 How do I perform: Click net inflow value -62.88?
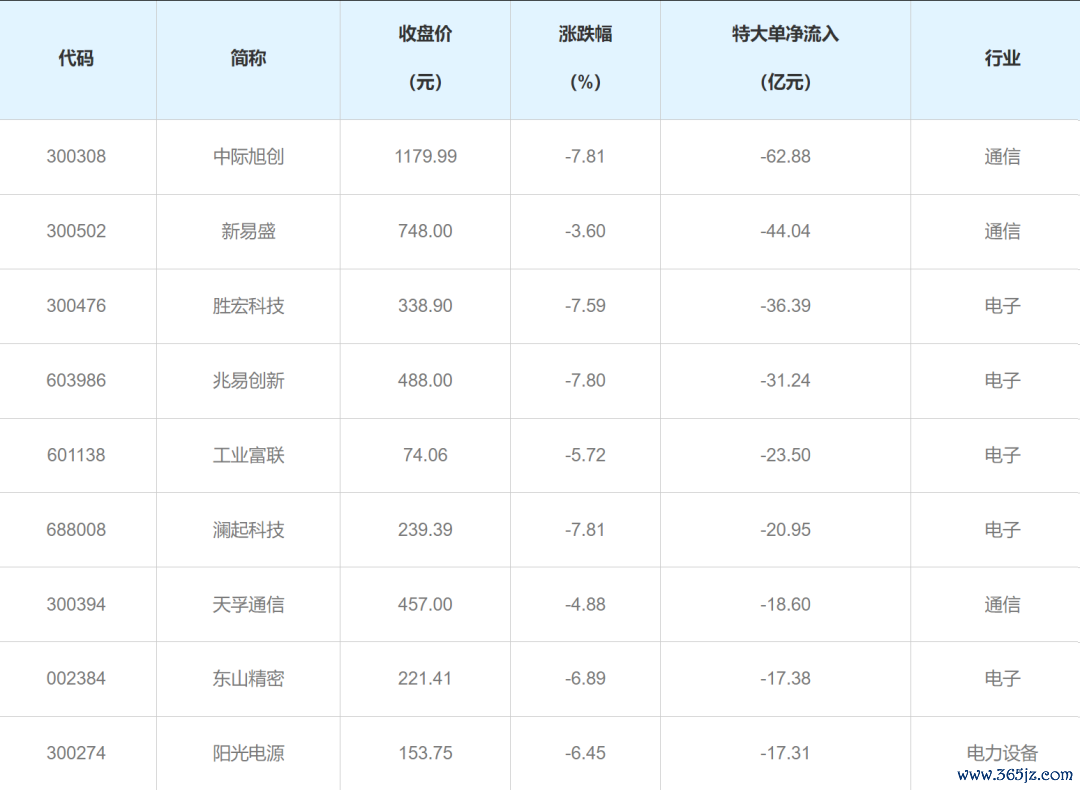[785, 156]
